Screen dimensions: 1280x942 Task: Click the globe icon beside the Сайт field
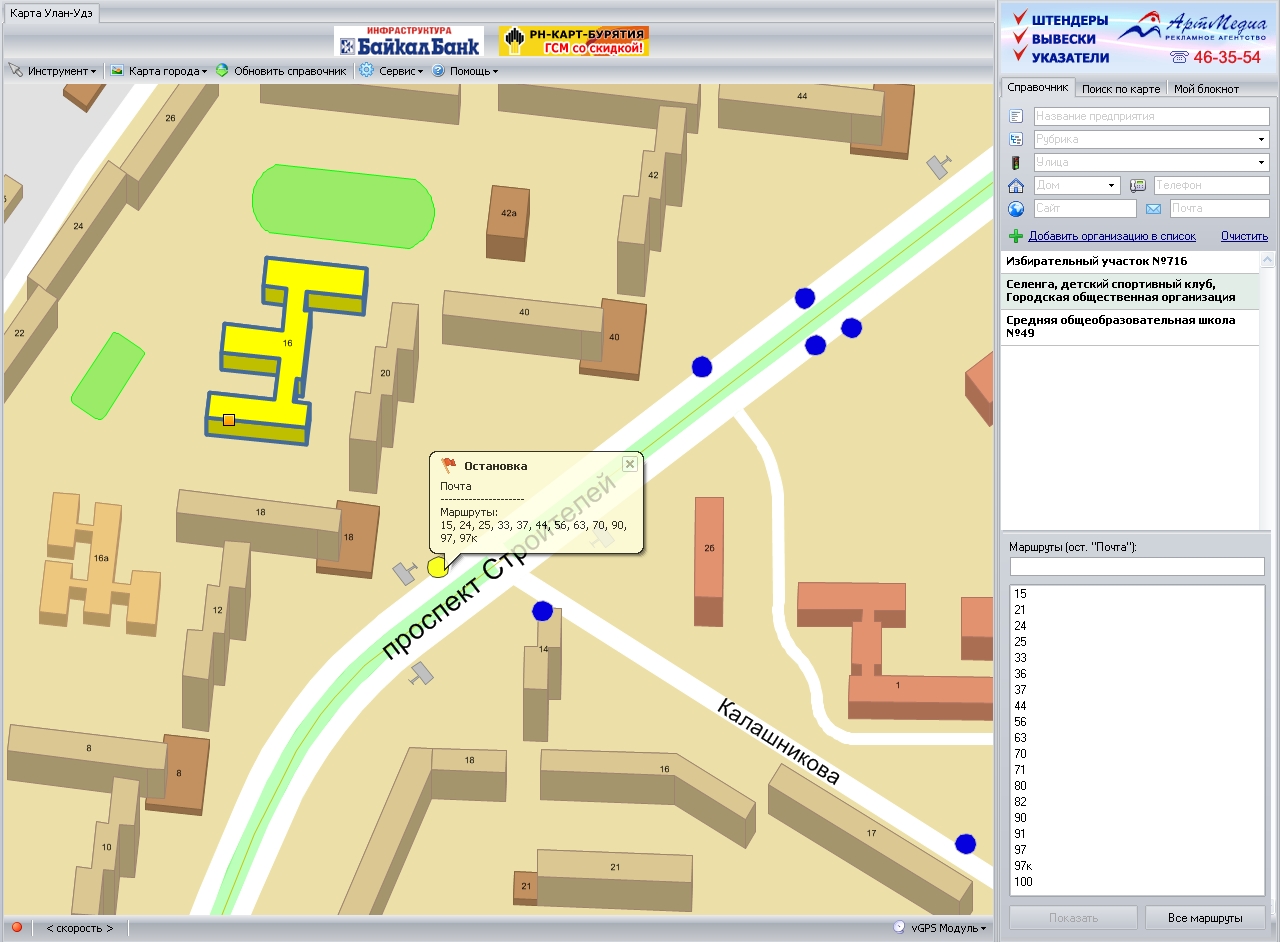click(x=1016, y=209)
